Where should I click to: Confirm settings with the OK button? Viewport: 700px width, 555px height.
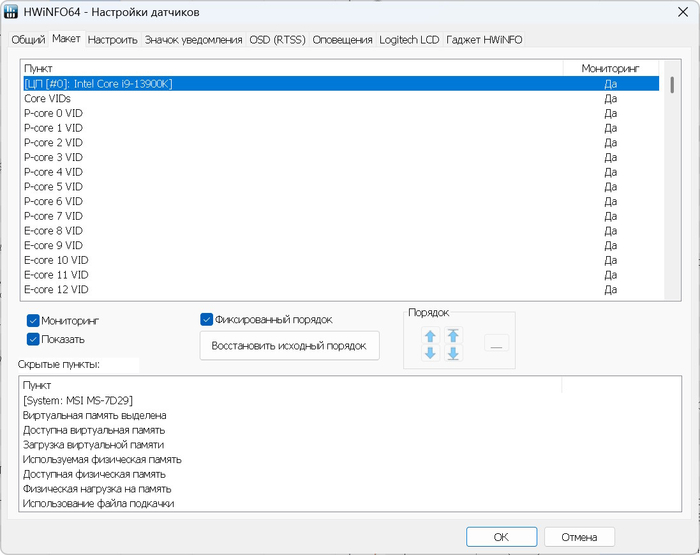(501, 537)
